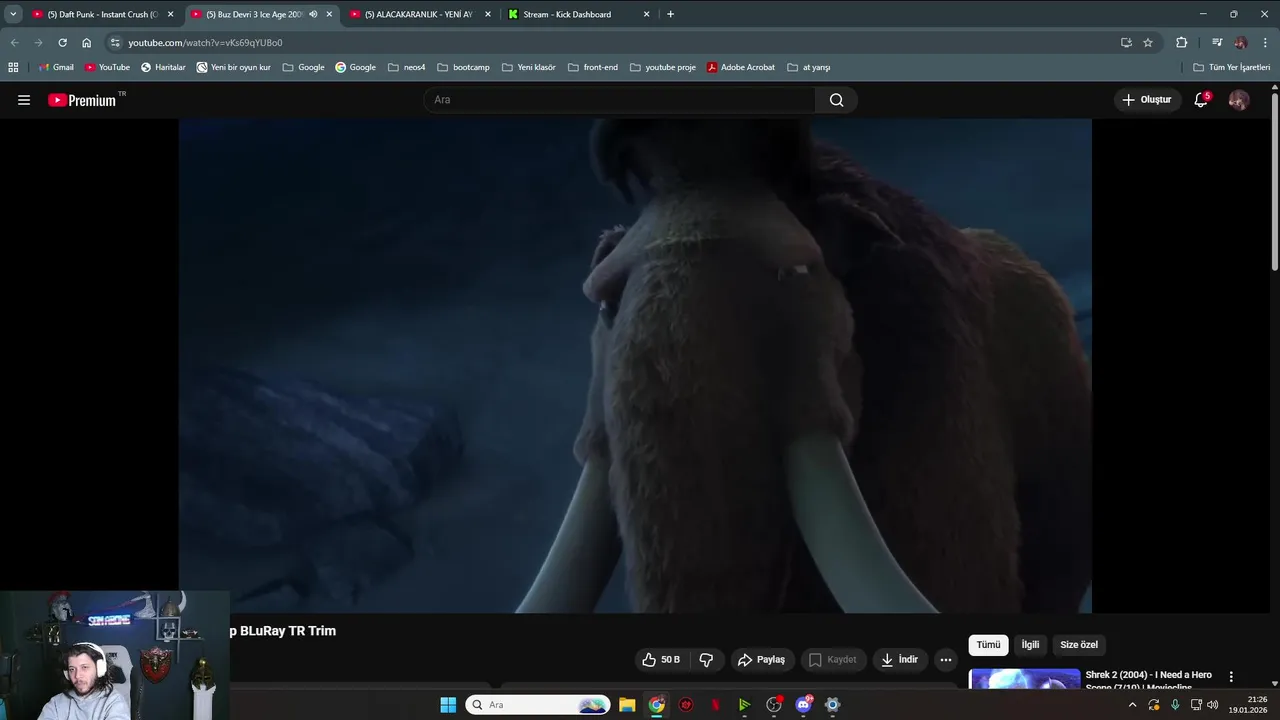Open YouTube notifications bell
This screenshot has height=720, width=1280.
click(x=1201, y=100)
